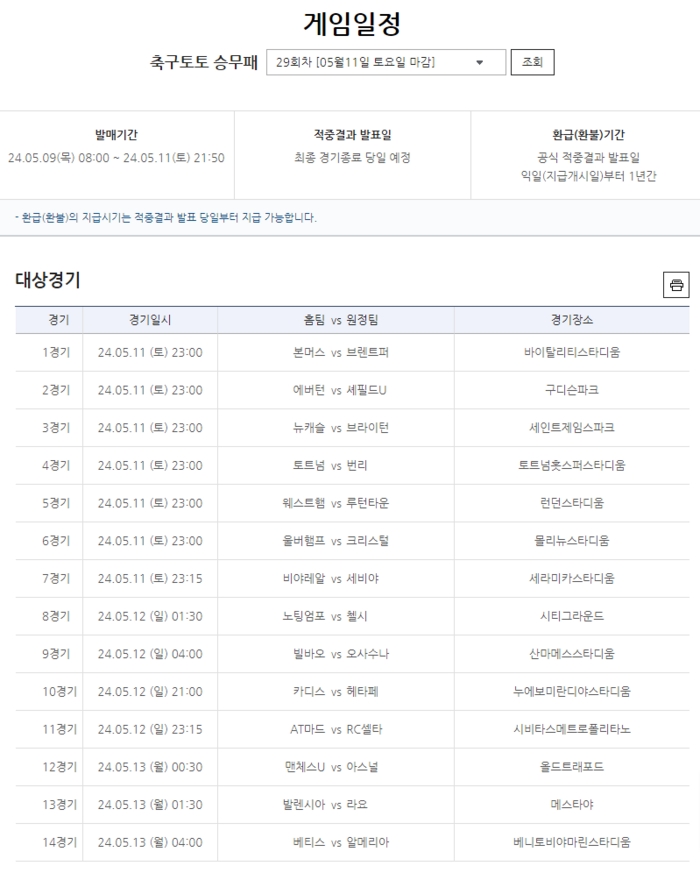The height and width of the screenshot is (873, 700).
Task: Click the 런던스타디움 venue cell
Action: [x=571, y=503]
